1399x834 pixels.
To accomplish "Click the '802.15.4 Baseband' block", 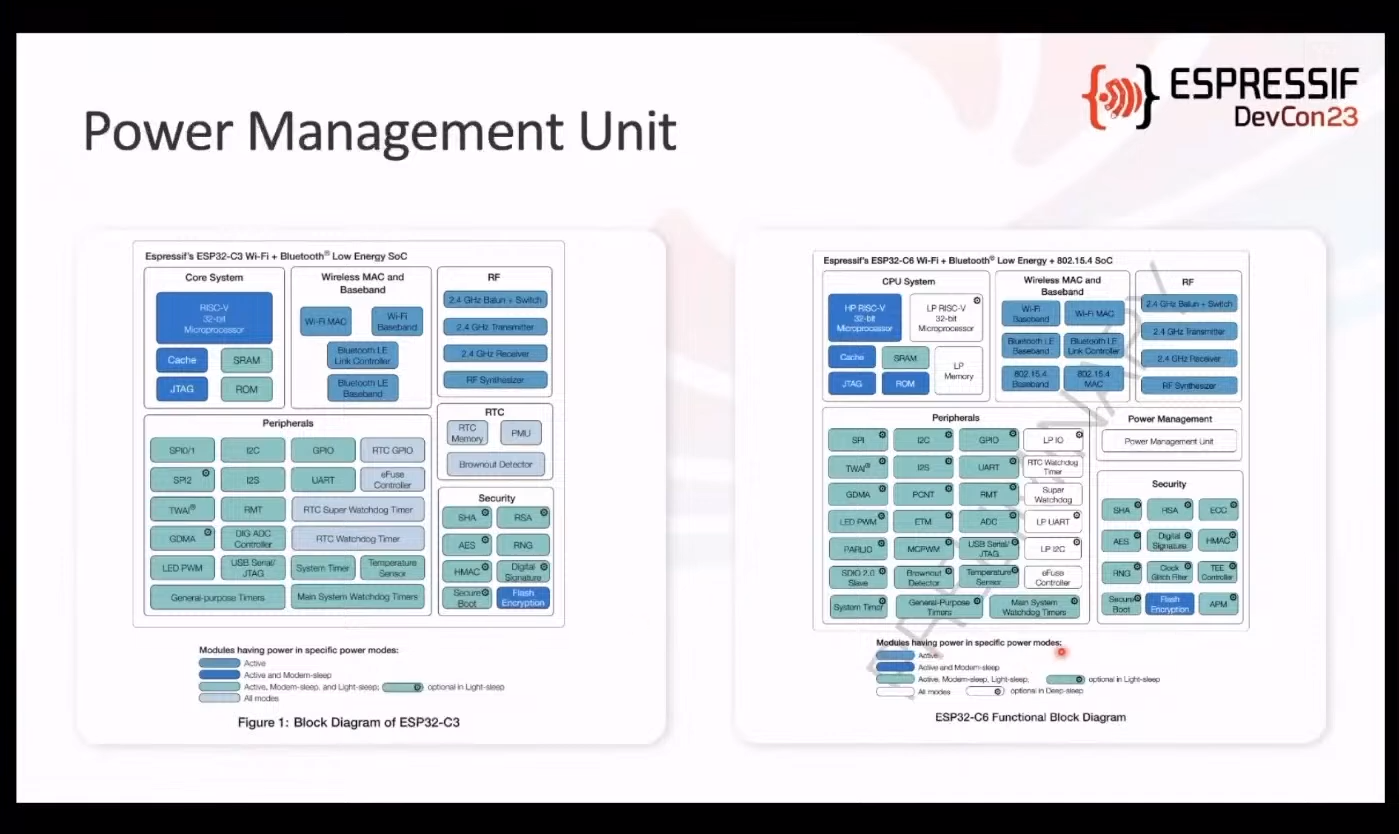I will [x=1030, y=378].
